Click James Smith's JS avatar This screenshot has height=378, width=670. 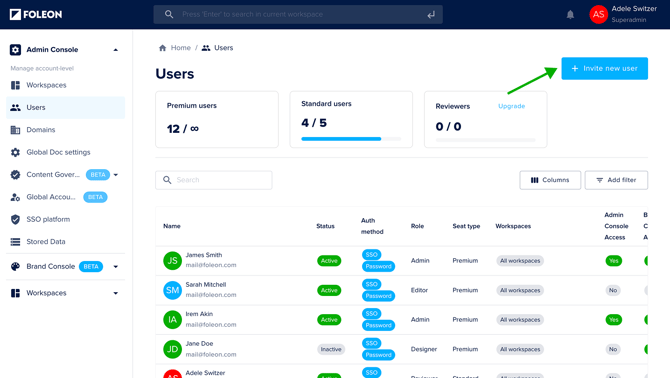click(173, 261)
